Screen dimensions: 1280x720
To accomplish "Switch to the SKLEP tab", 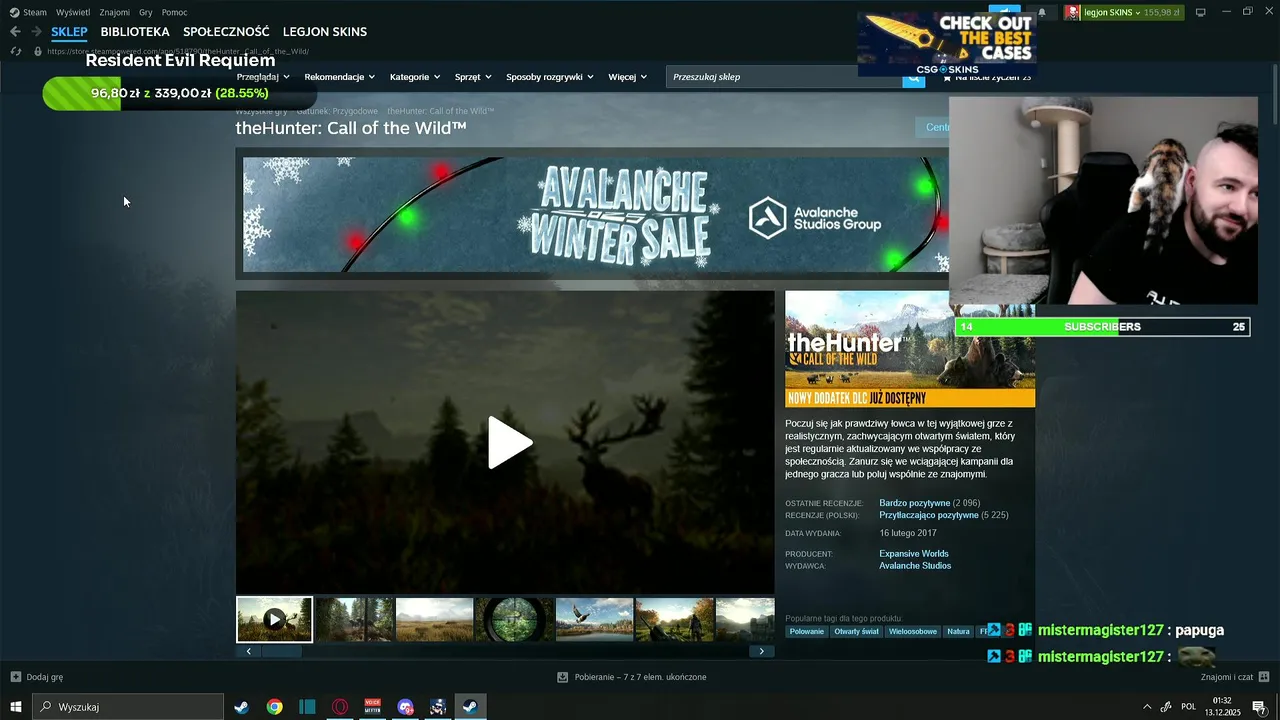I will pos(69,32).
